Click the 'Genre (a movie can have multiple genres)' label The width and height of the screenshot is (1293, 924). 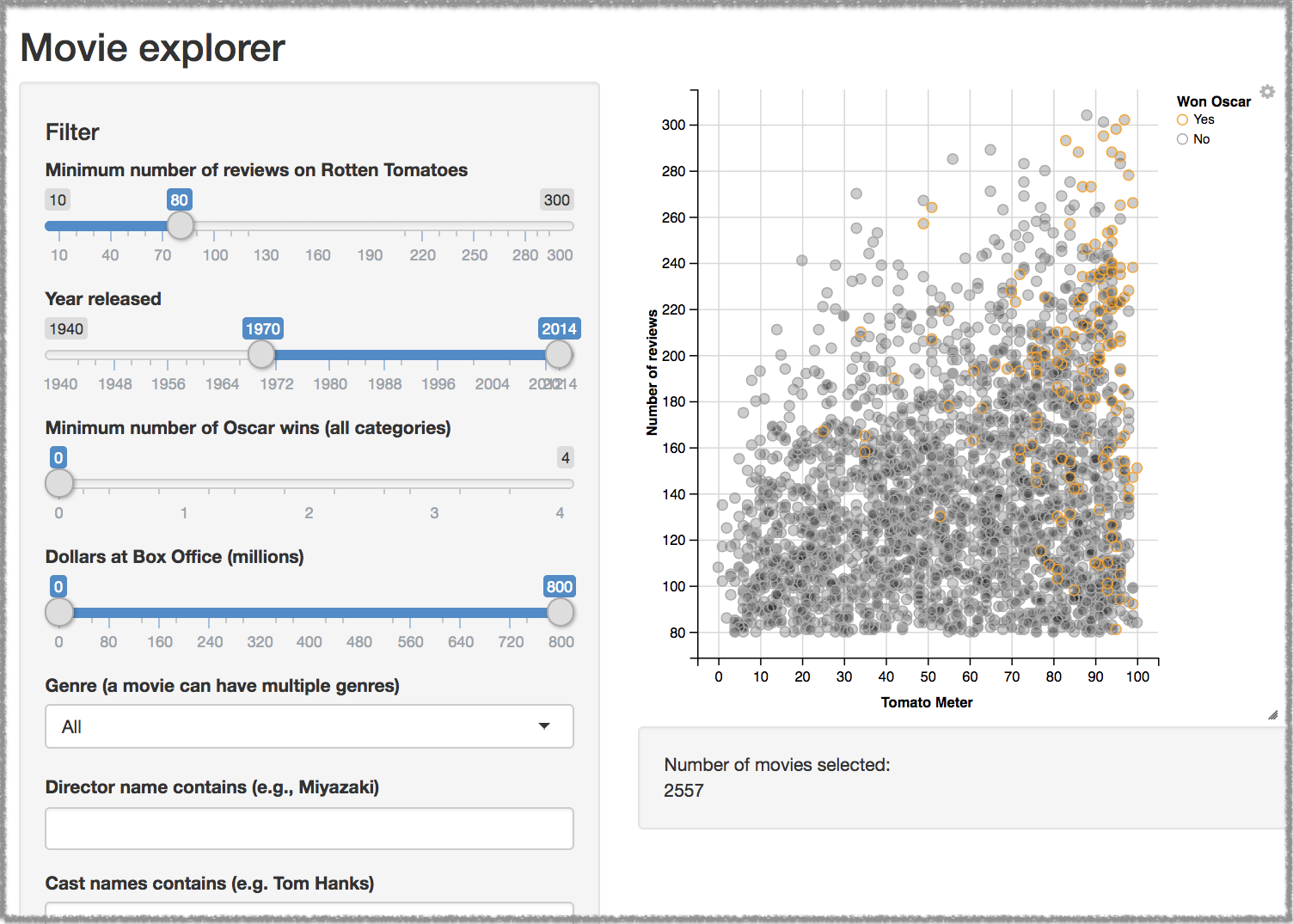pyautogui.click(x=222, y=686)
